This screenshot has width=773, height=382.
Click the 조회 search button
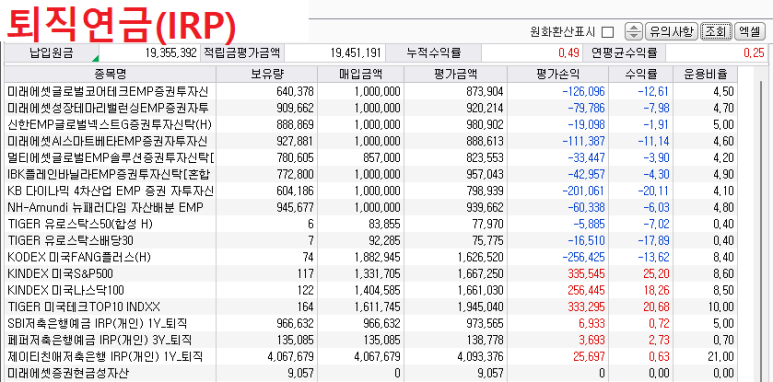[716, 32]
